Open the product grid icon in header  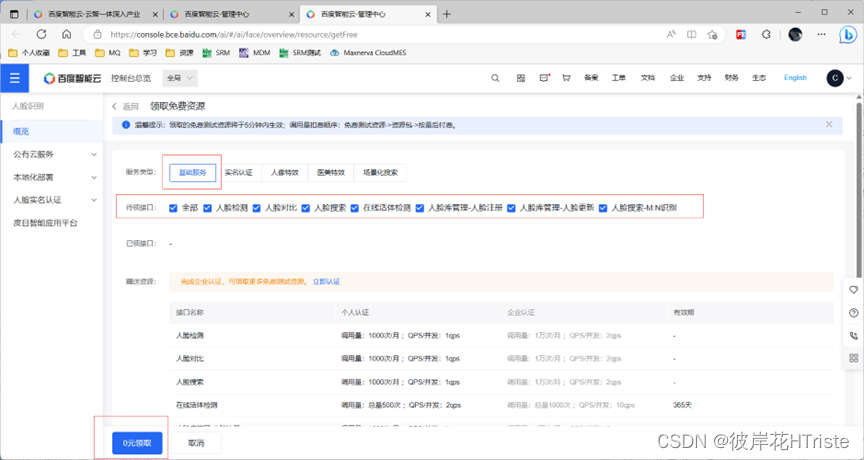pos(521,78)
